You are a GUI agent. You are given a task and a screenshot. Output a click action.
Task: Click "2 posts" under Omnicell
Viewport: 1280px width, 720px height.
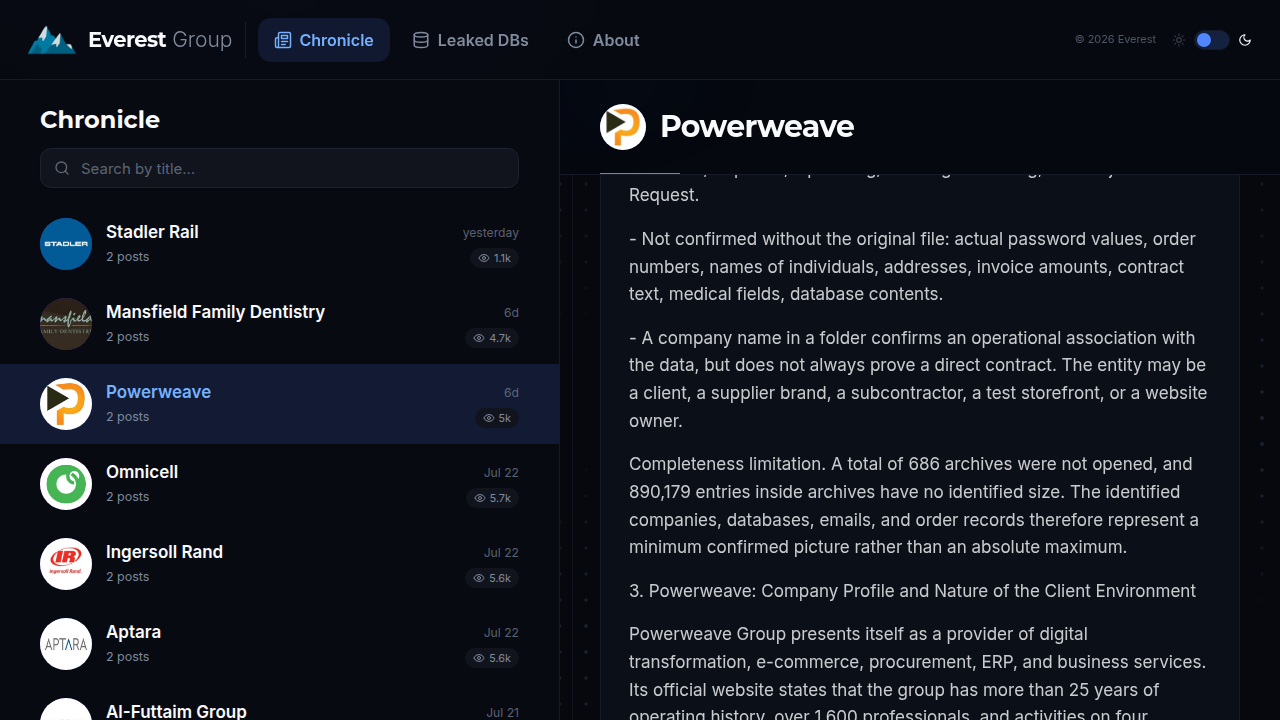coord(127,497)
